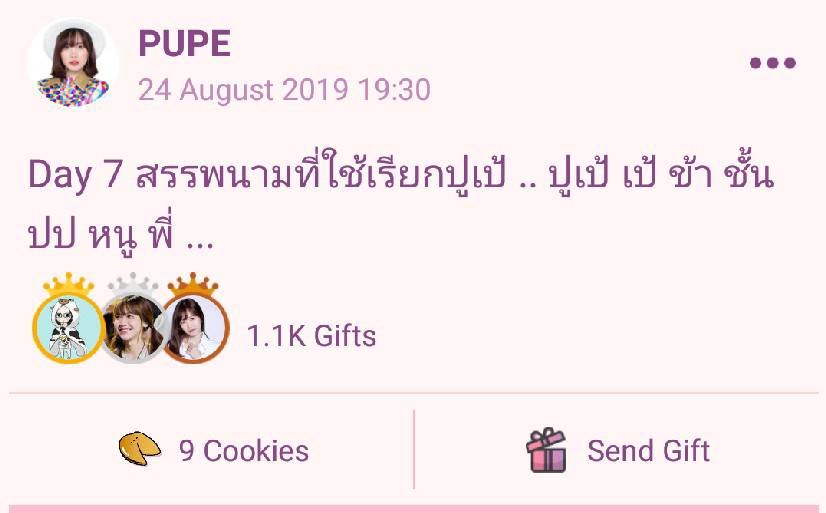Click the Send Gift text label

click(649, 451)
